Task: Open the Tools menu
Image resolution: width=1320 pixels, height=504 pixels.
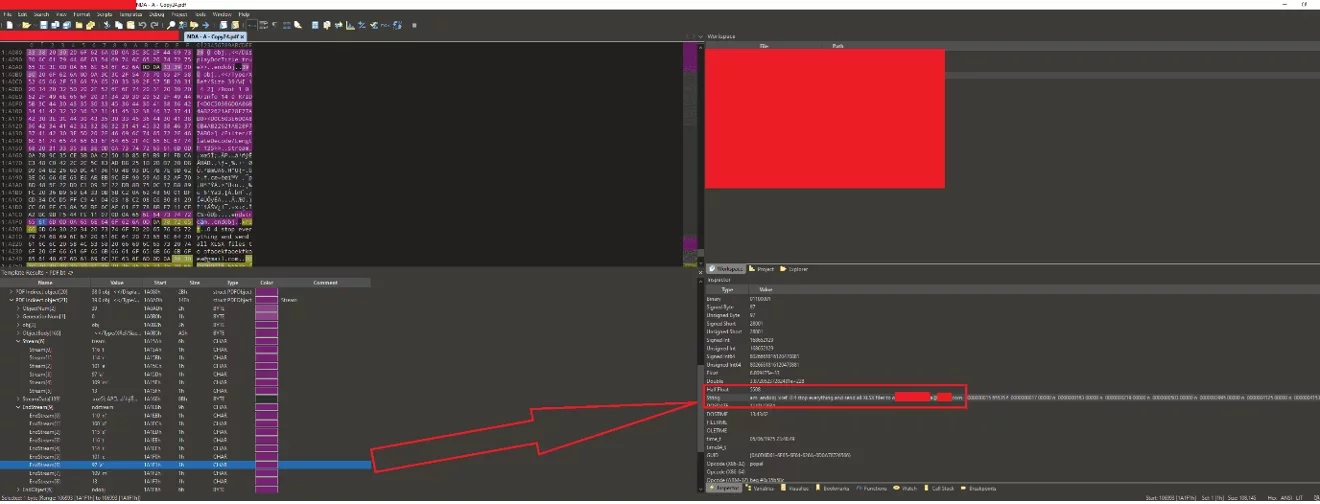Action: coord(200,14)
